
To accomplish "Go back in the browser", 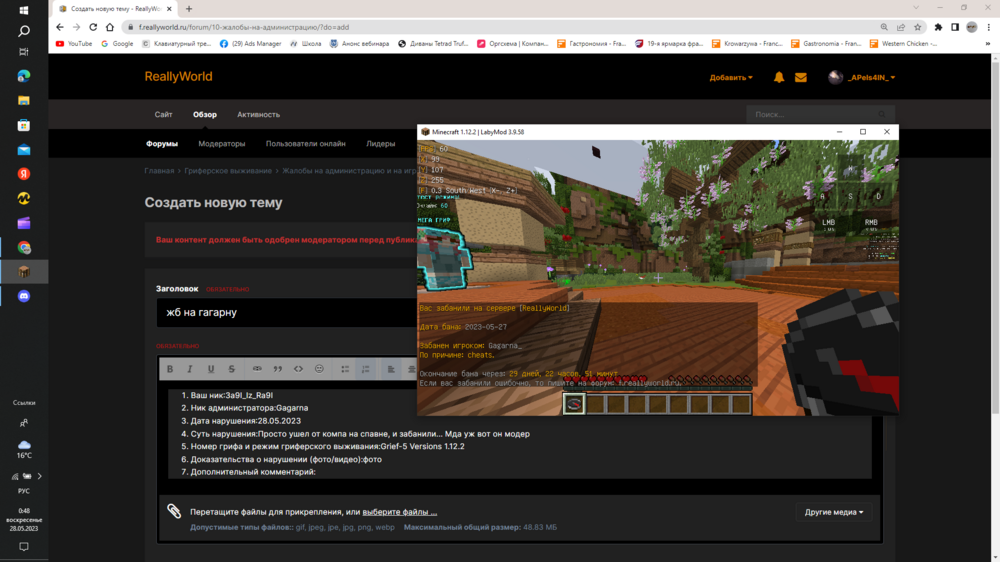I will (x=59, y=27).
